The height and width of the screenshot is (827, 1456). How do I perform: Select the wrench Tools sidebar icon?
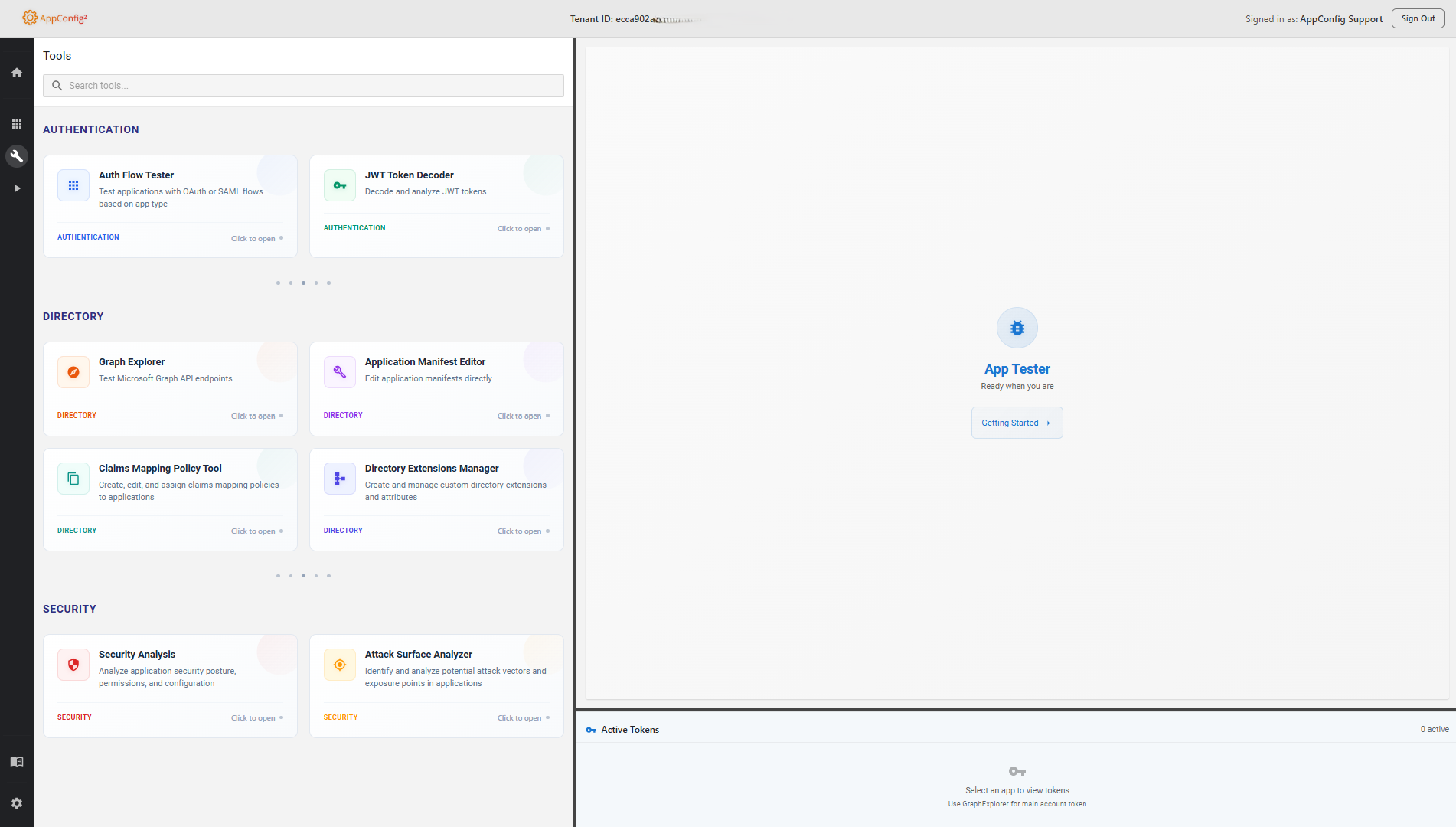tap(17, 156)
